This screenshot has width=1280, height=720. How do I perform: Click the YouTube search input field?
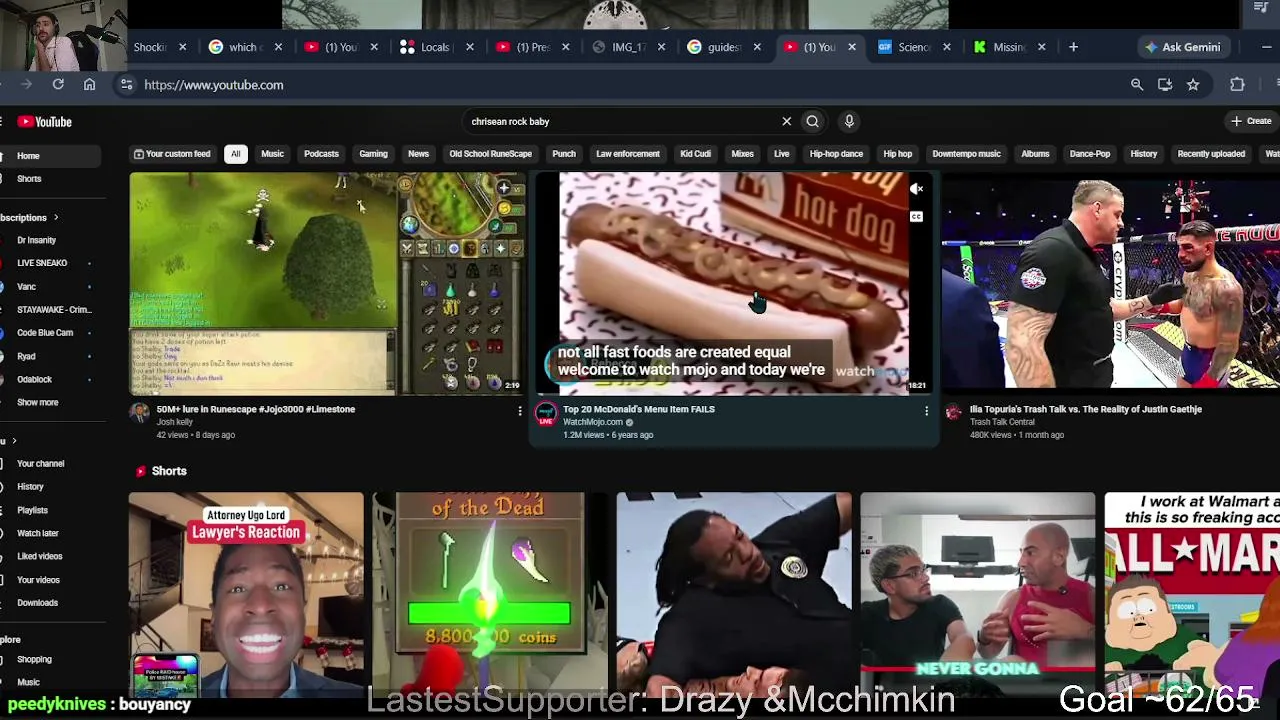[620, 121]
